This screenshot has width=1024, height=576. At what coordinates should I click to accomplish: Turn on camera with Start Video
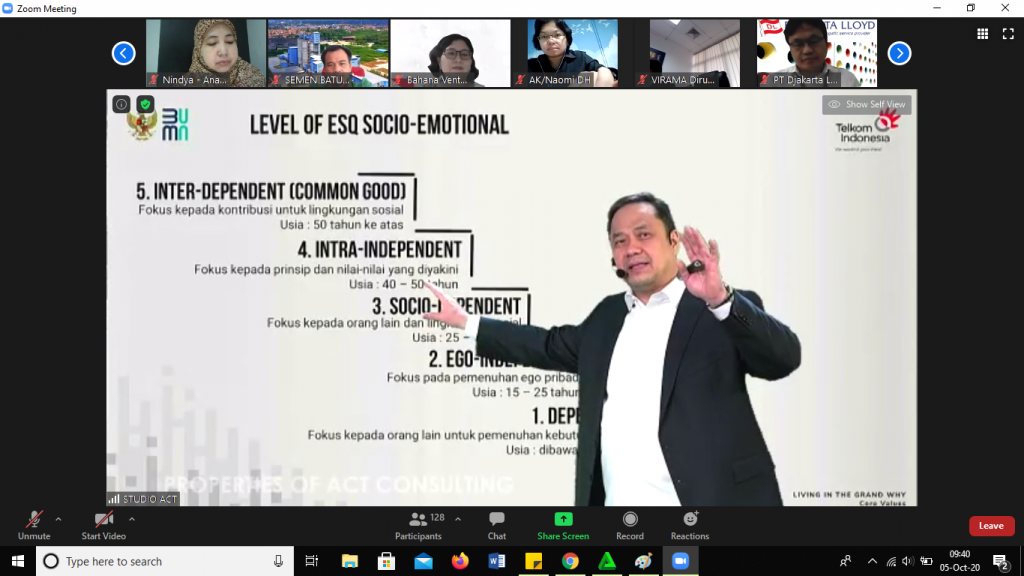104,524
